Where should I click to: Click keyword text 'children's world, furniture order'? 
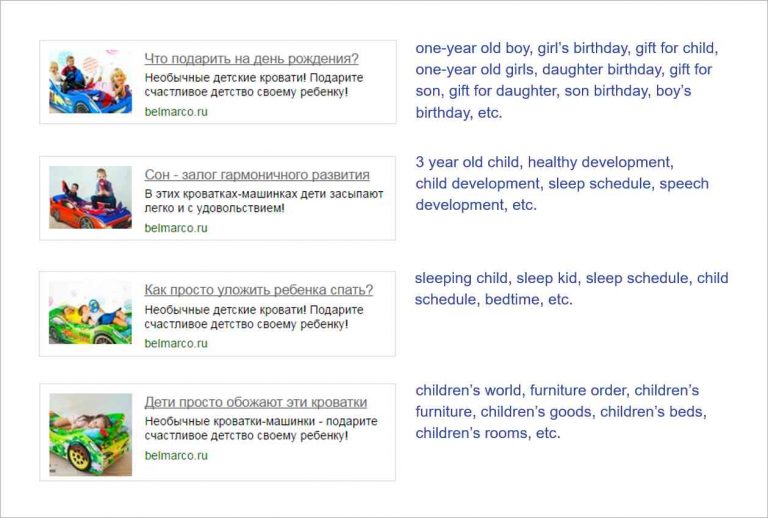(521, 391)
